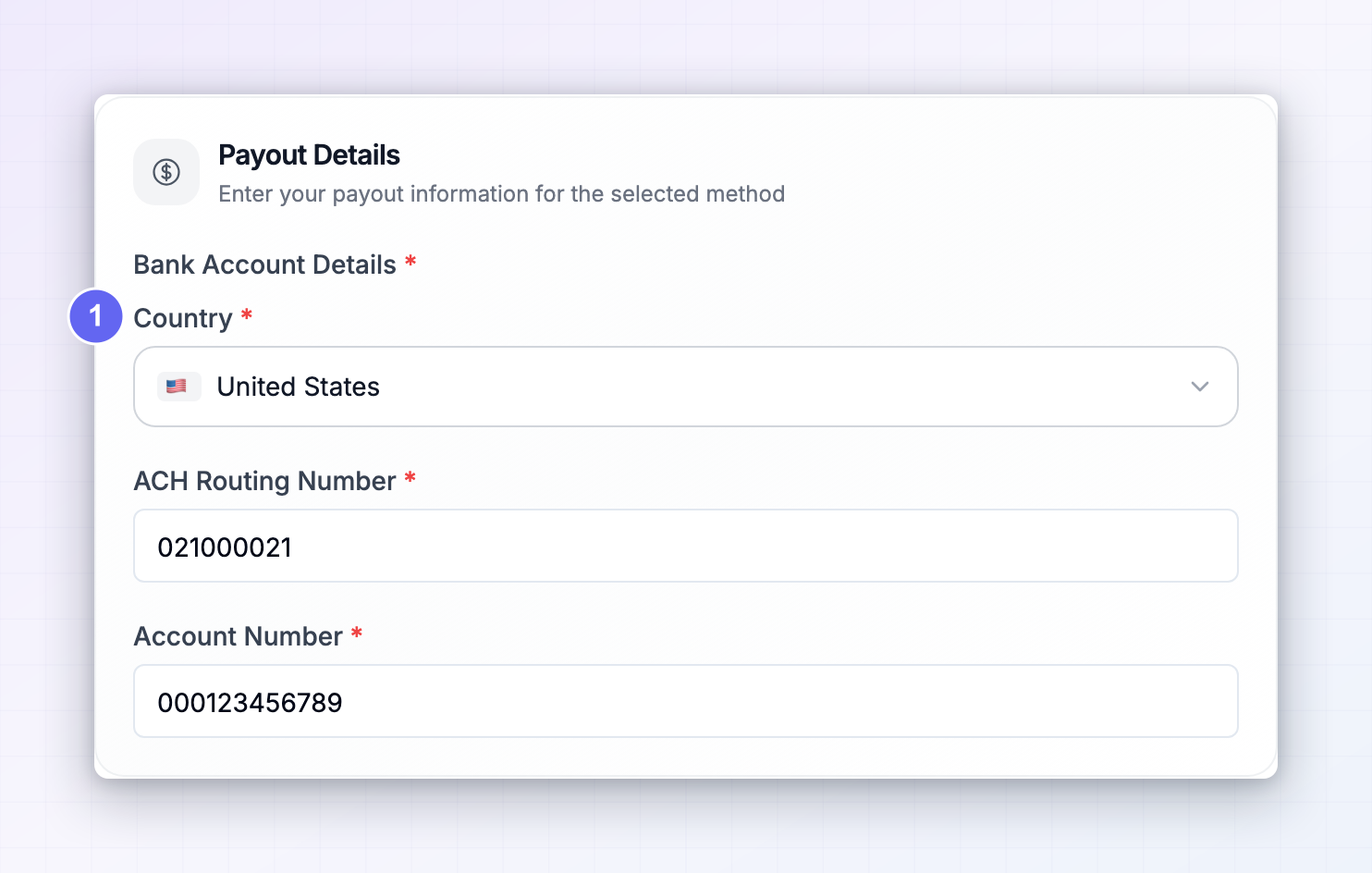Click the payout information subtitle text
The width and height of the screenshot is (1372, 873).
click(x=501, y=194)
